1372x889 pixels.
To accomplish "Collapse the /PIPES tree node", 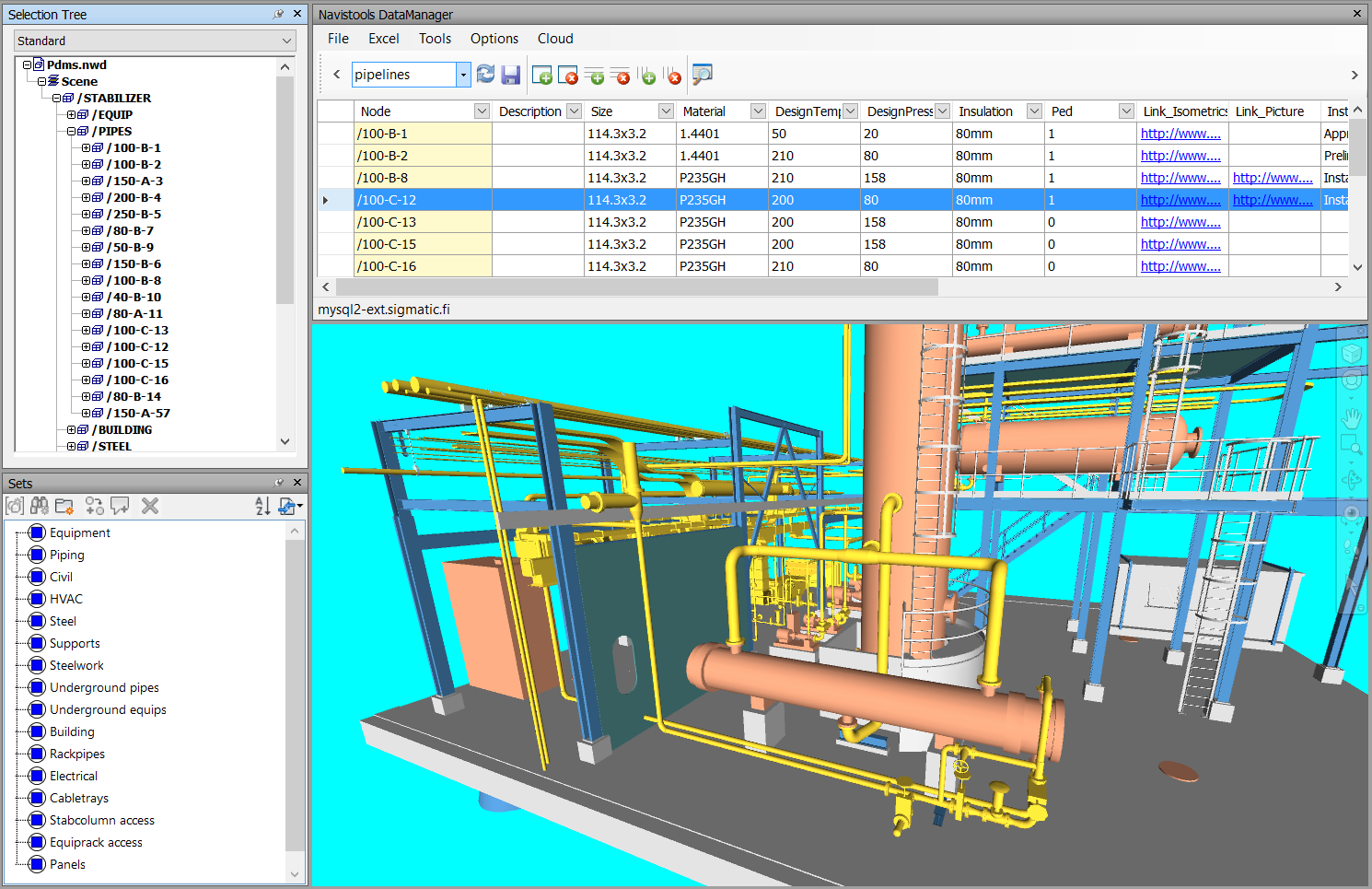I will [72, 132].
